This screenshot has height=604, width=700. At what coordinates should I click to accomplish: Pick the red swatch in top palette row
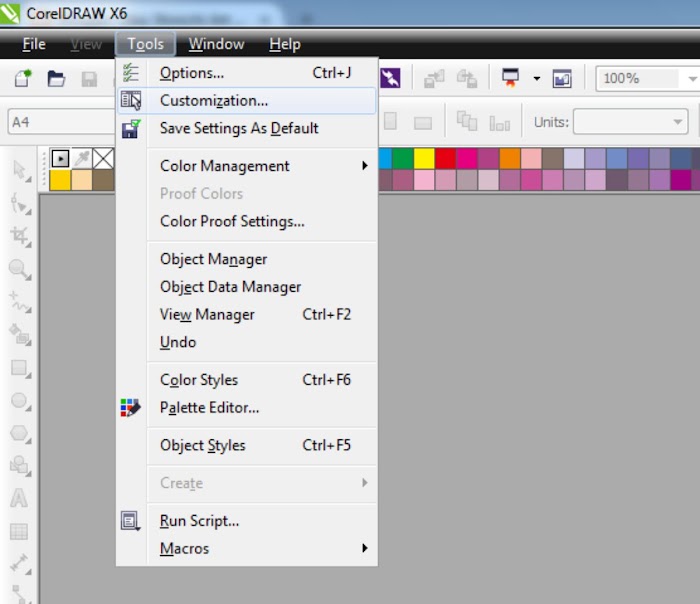[x=446, y=158]
